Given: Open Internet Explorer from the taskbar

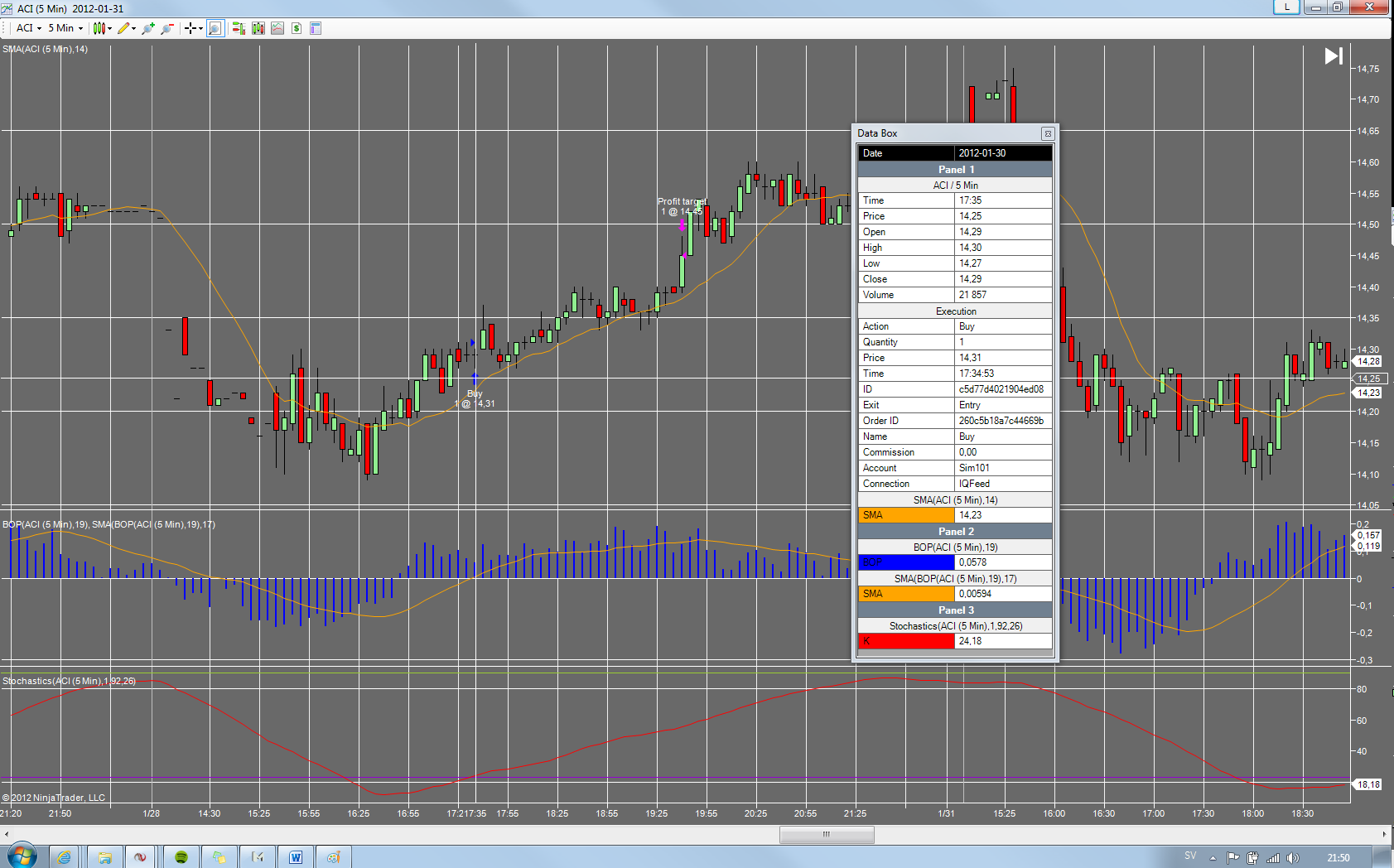Looking at the screenshot, I should pos(65,857).
